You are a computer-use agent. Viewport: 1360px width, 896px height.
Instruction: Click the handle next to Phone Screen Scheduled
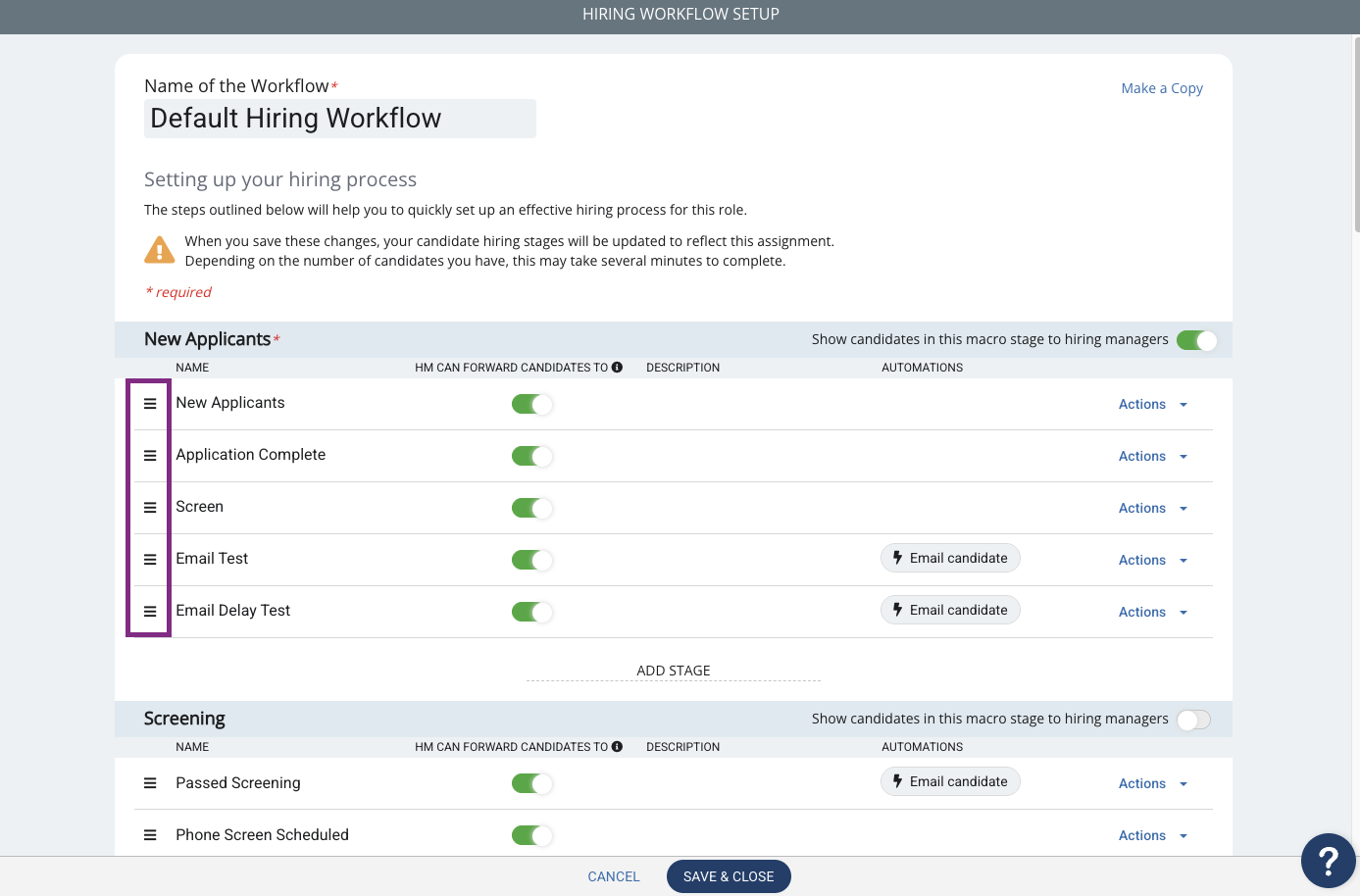150,835
